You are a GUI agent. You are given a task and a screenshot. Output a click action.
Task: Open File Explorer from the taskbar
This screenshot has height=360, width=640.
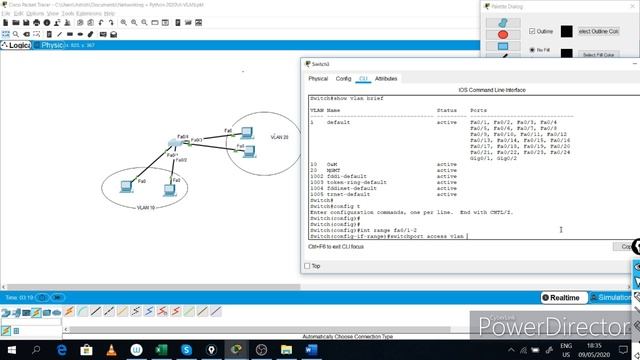286,350
